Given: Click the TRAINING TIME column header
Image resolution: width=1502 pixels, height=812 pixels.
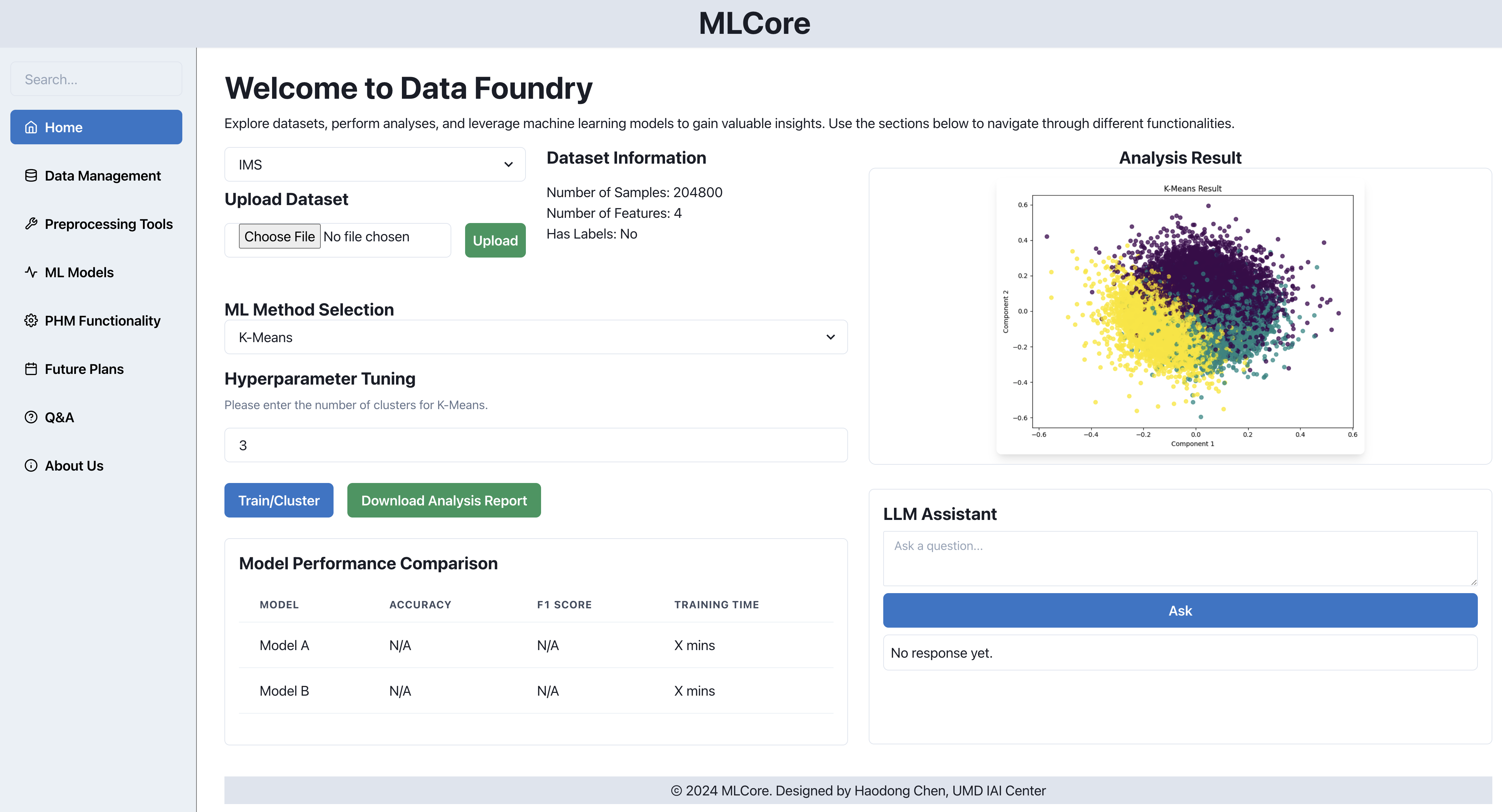Looking at the screenshot, I should click(716, 605).
